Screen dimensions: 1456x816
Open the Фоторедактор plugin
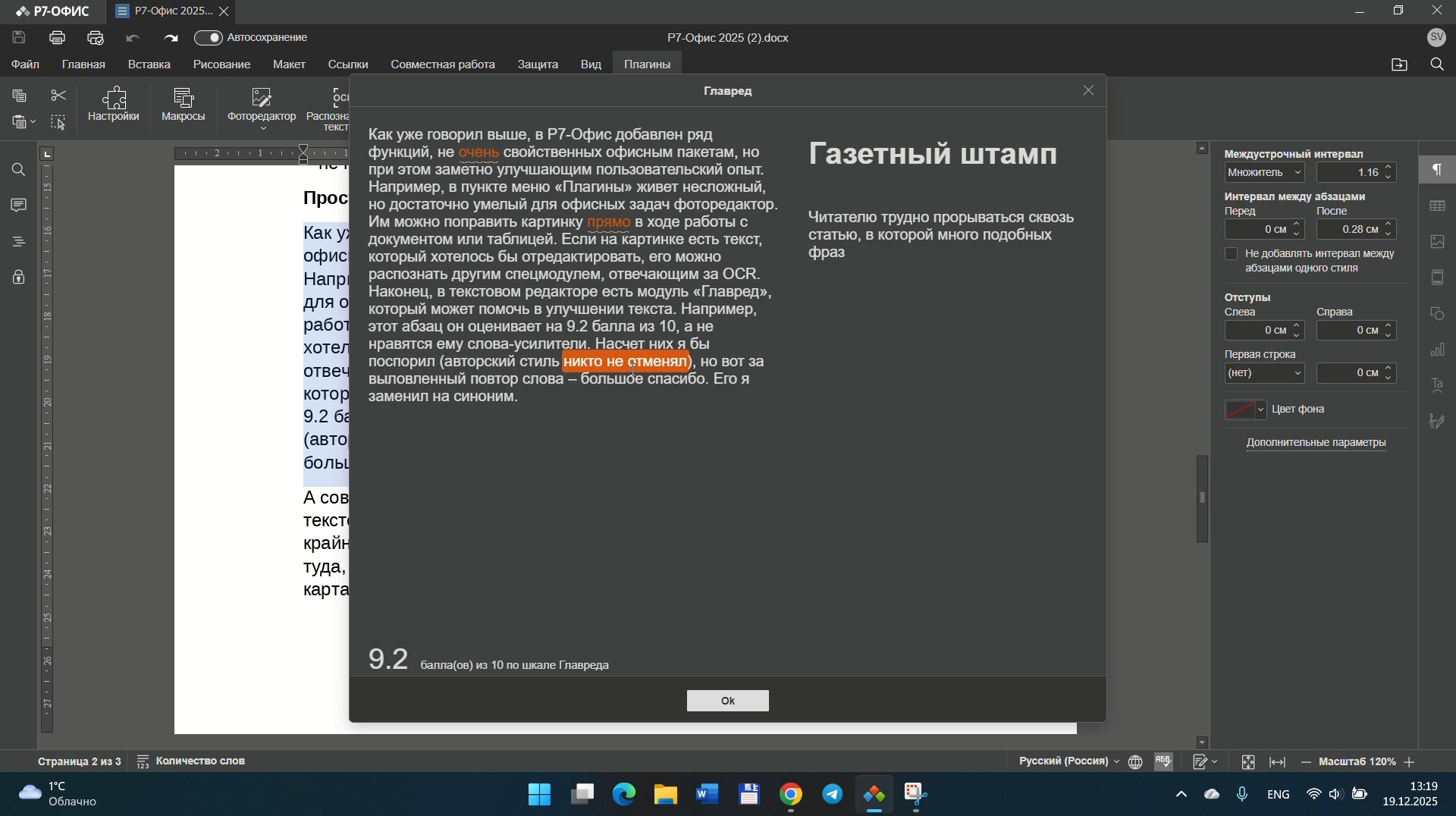click(262, 105)
